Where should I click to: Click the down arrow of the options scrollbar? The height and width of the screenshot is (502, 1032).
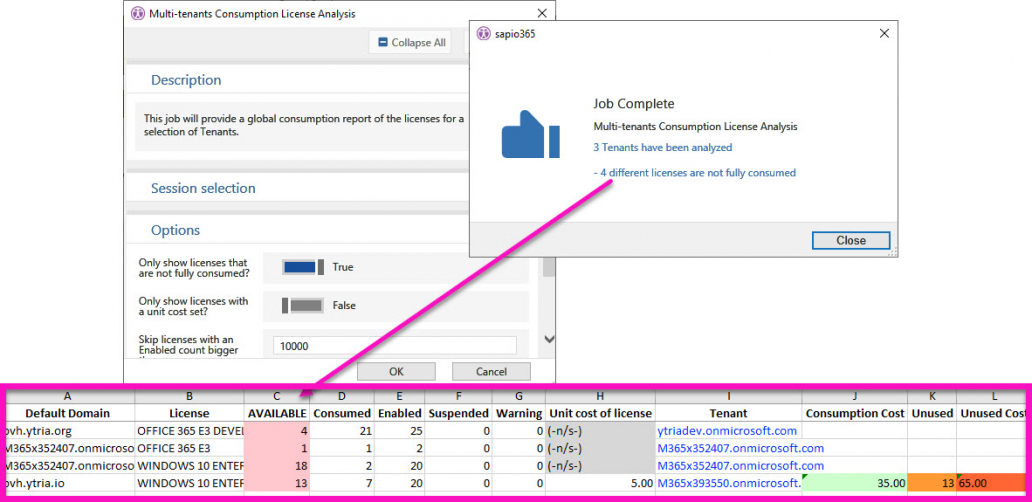click(549, 339)
